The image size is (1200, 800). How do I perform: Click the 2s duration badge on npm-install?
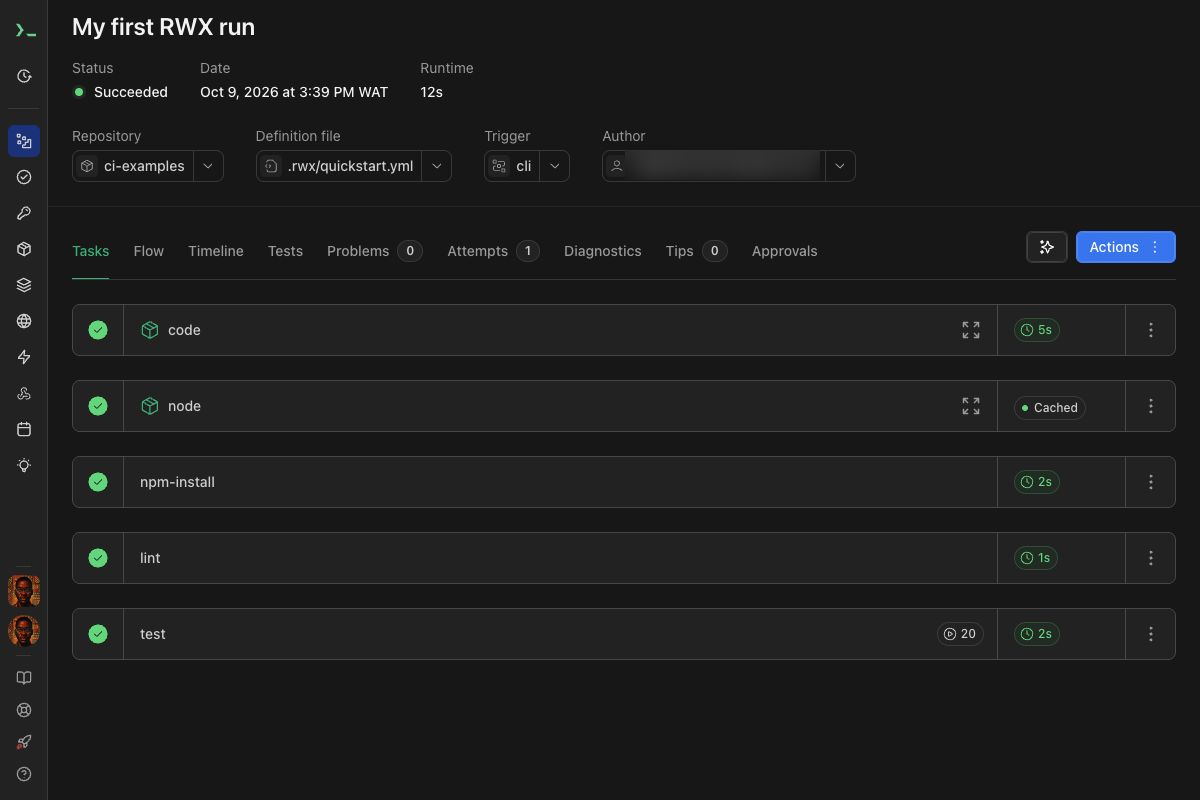click(x=1037, y=482)
